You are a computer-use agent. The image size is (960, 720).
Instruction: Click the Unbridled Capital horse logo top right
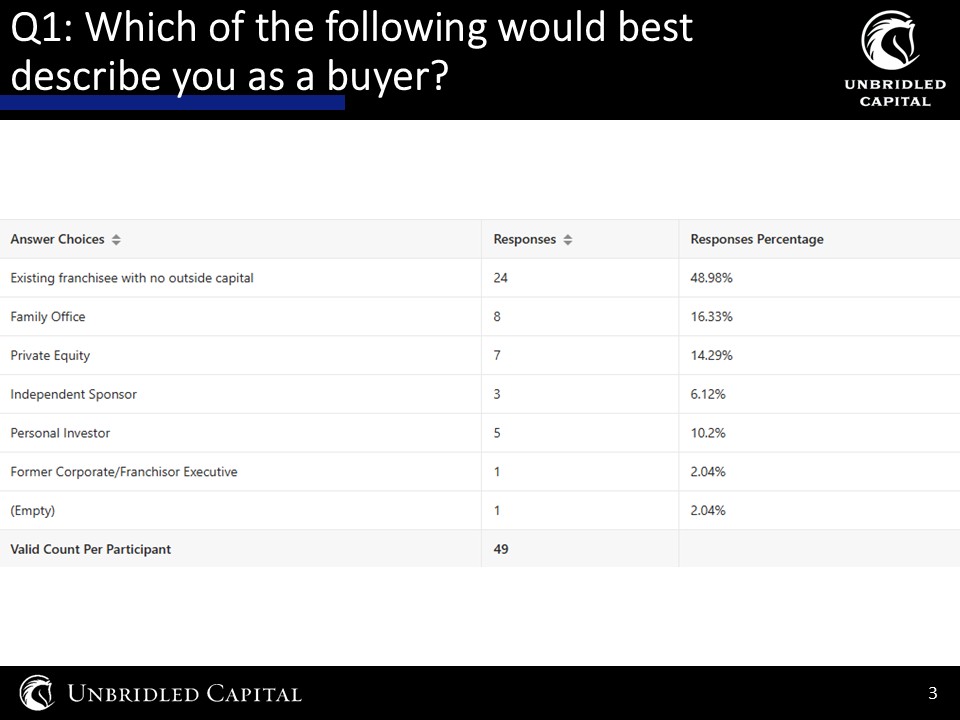pyautogui.click(x=891, y=40)
